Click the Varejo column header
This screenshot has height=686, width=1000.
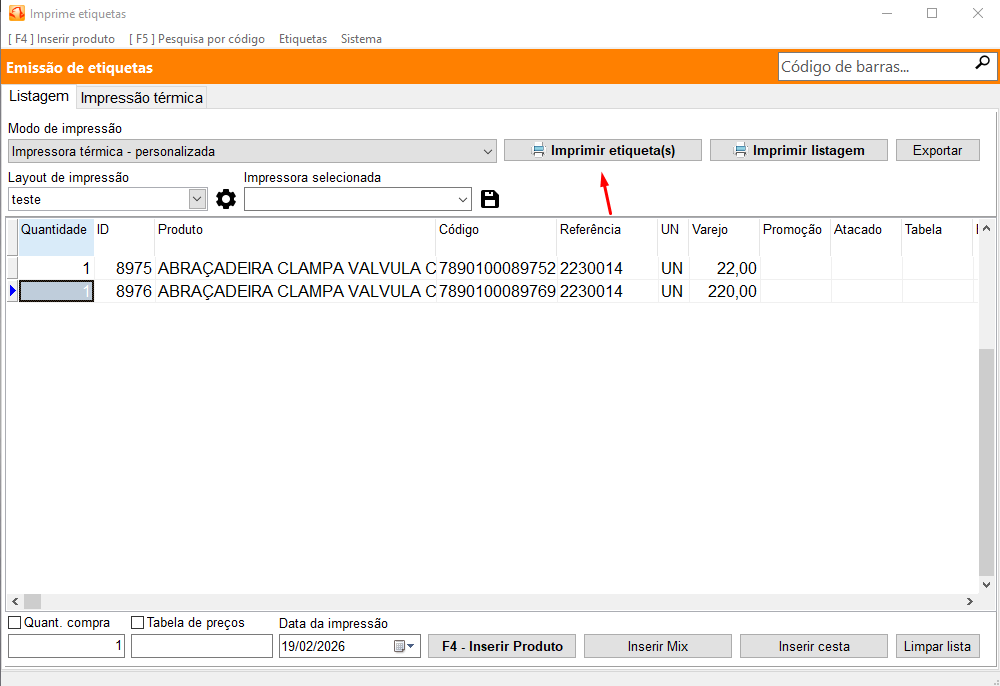(723, 230)
